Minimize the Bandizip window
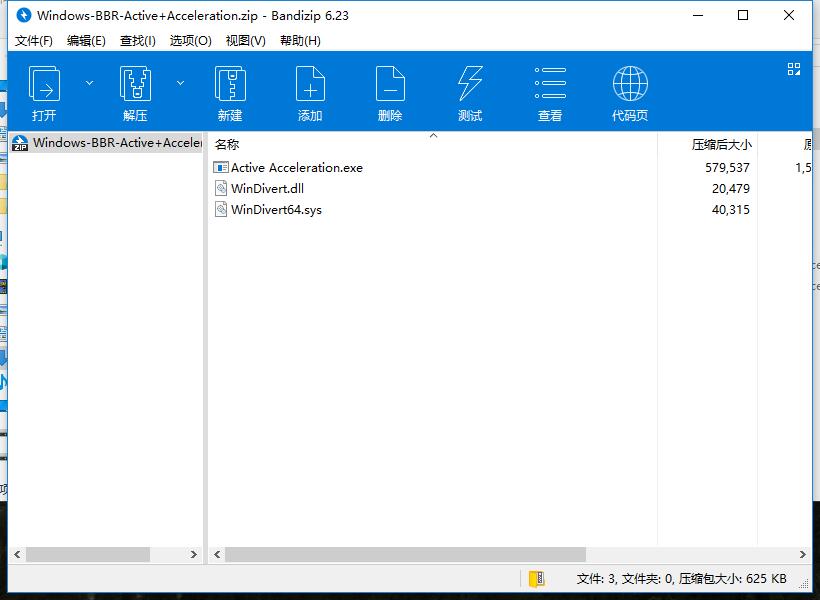The width and height of the screenshot is (820, 600). [x=698, y=15]
